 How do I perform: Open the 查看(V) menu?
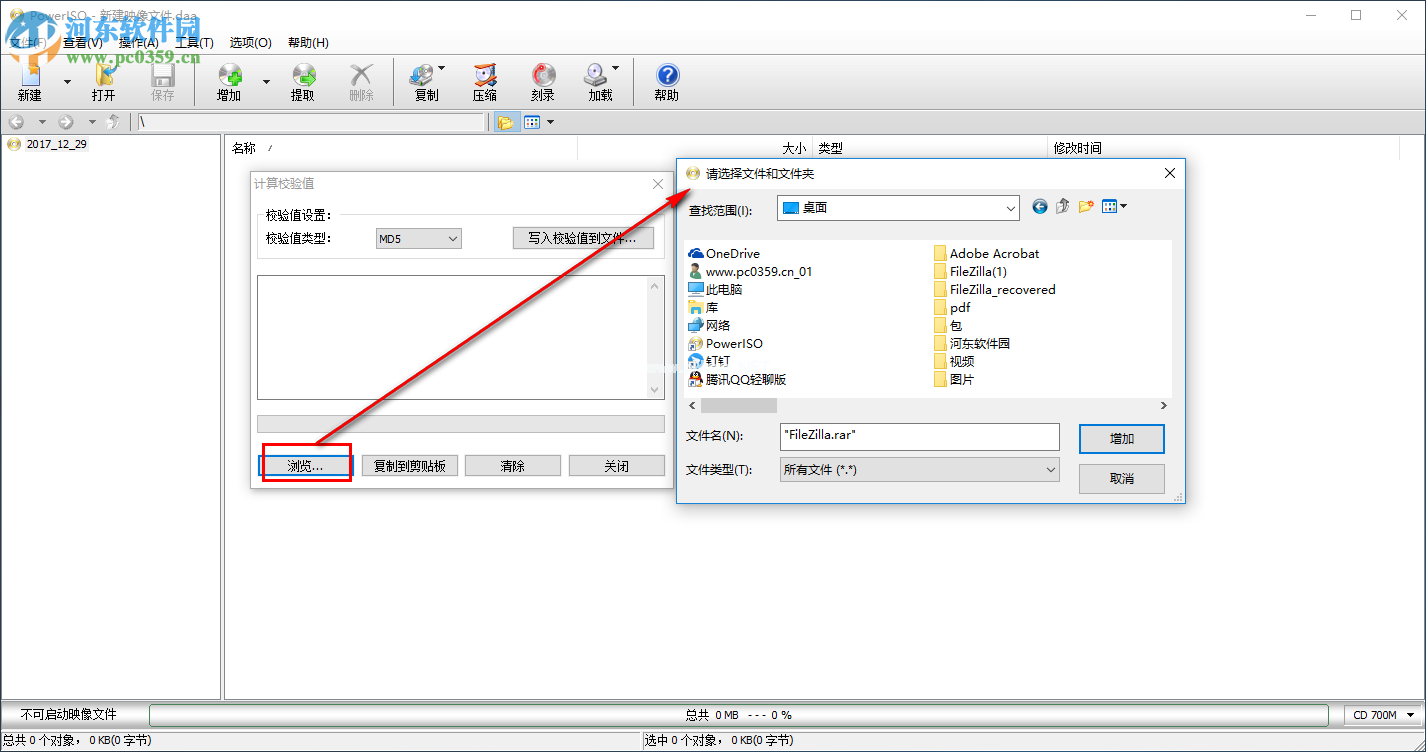tap(82, 43)
